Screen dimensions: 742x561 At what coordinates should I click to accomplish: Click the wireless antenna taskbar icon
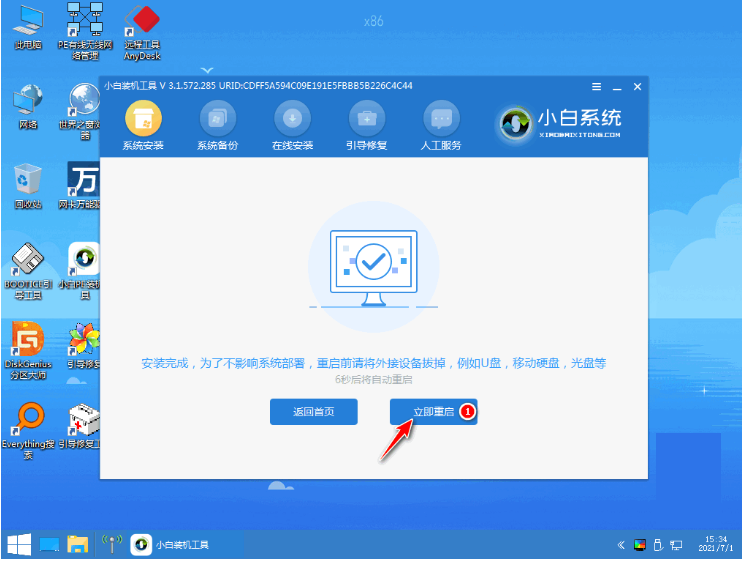(112, 544)
